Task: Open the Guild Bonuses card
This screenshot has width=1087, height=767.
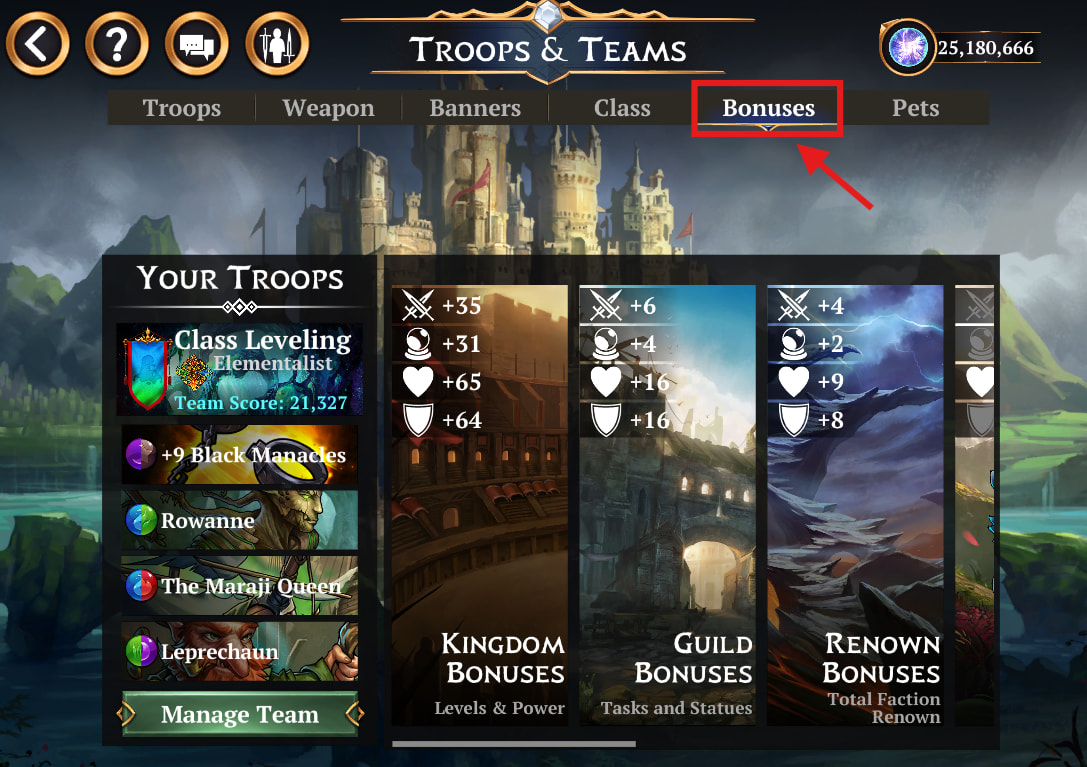Action: pos(668,506)
